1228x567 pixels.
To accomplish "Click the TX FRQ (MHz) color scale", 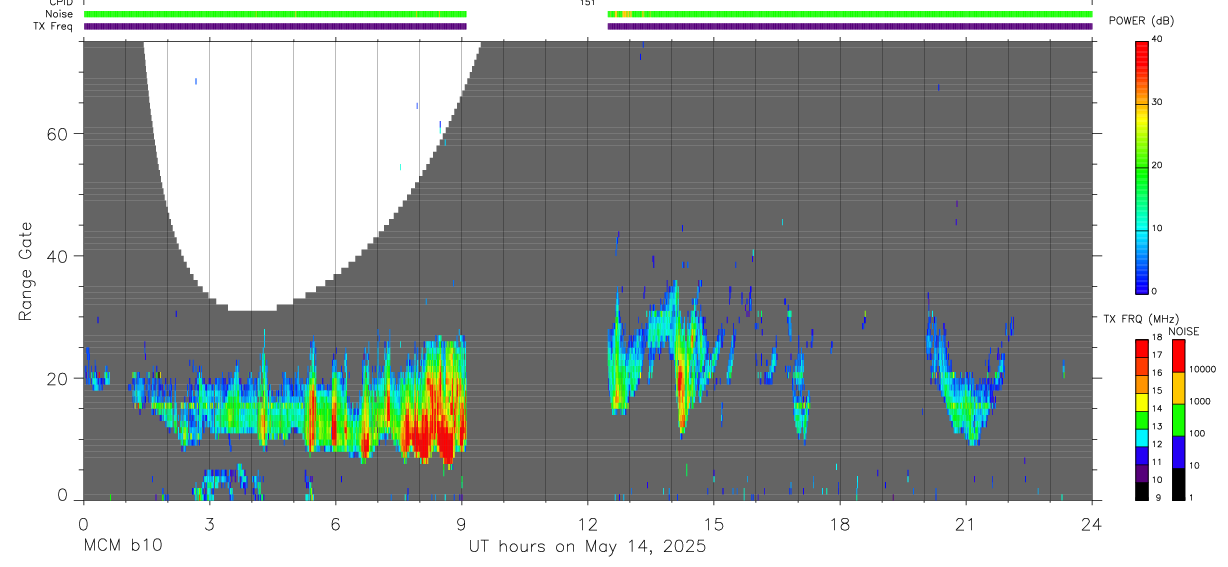I will tap(1141, 419).
